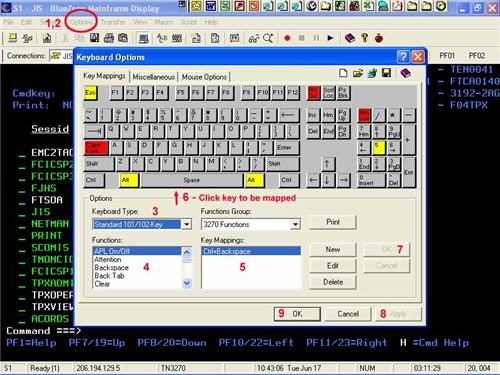Select the Space bar key on the keyboard map

(x=192, y=180)
